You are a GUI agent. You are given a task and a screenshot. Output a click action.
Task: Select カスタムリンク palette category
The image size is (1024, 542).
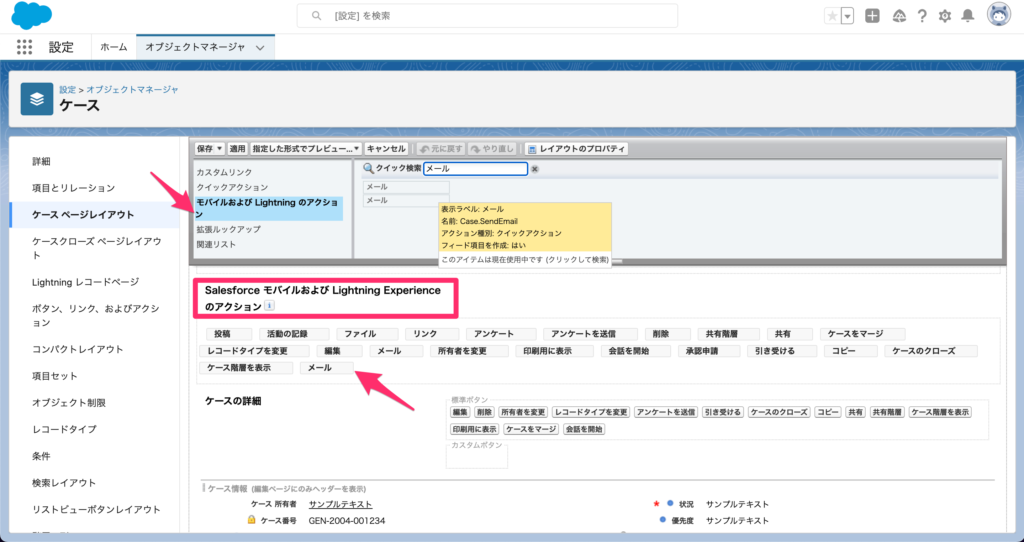224,172
